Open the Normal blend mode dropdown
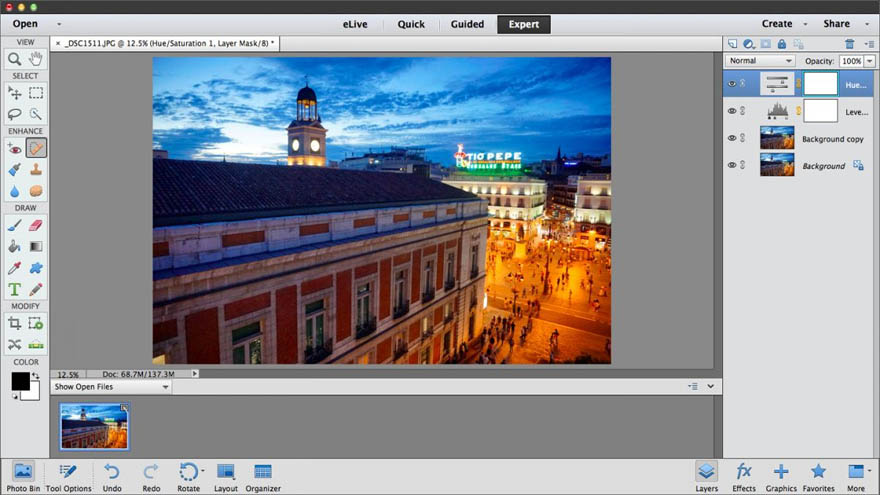 761,61
